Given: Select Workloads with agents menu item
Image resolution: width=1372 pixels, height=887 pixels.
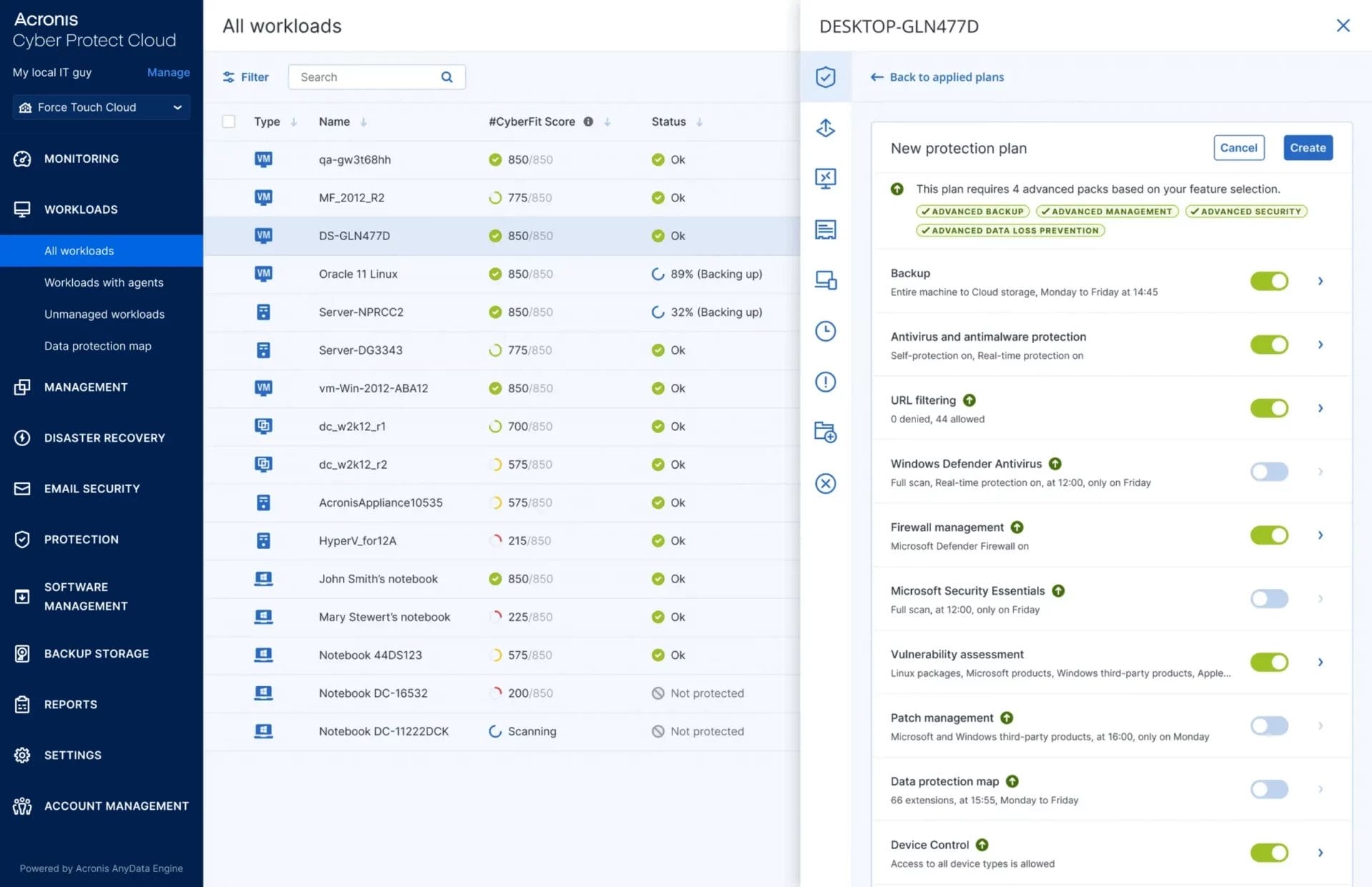Looking at the screenshot, I should pyautogui.click(x=103, y=281).
